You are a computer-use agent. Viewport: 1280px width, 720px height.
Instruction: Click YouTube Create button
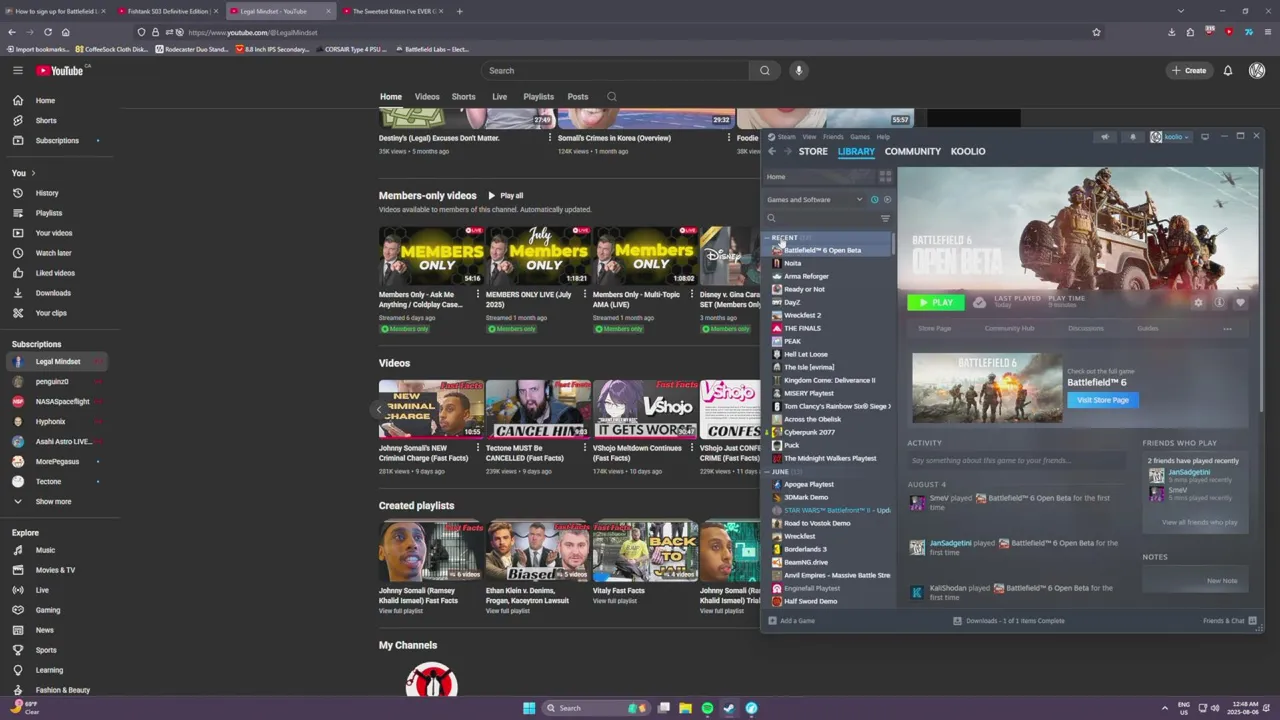(x=1189, y=70)
